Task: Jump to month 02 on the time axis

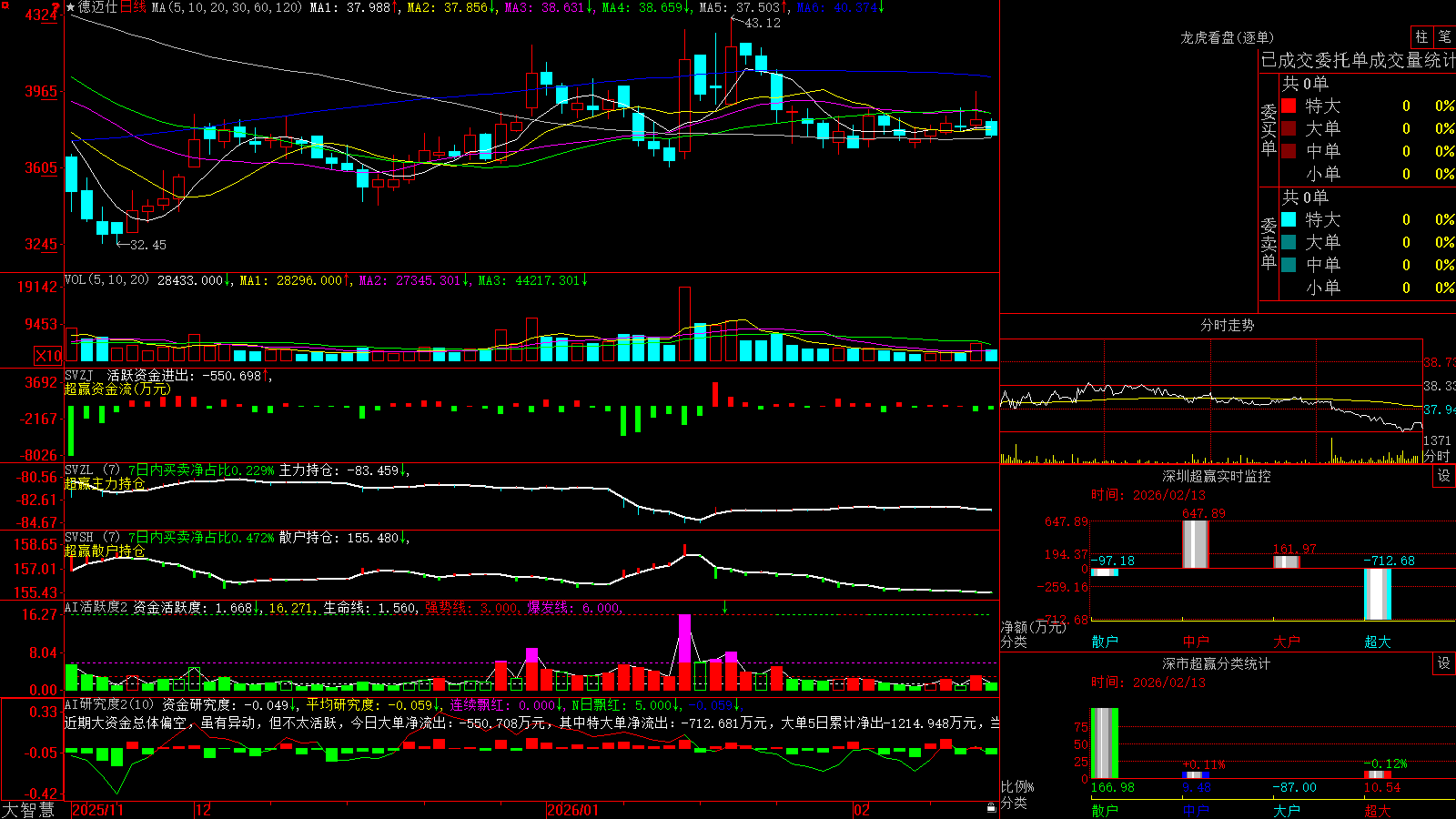Action: (862, 810)
